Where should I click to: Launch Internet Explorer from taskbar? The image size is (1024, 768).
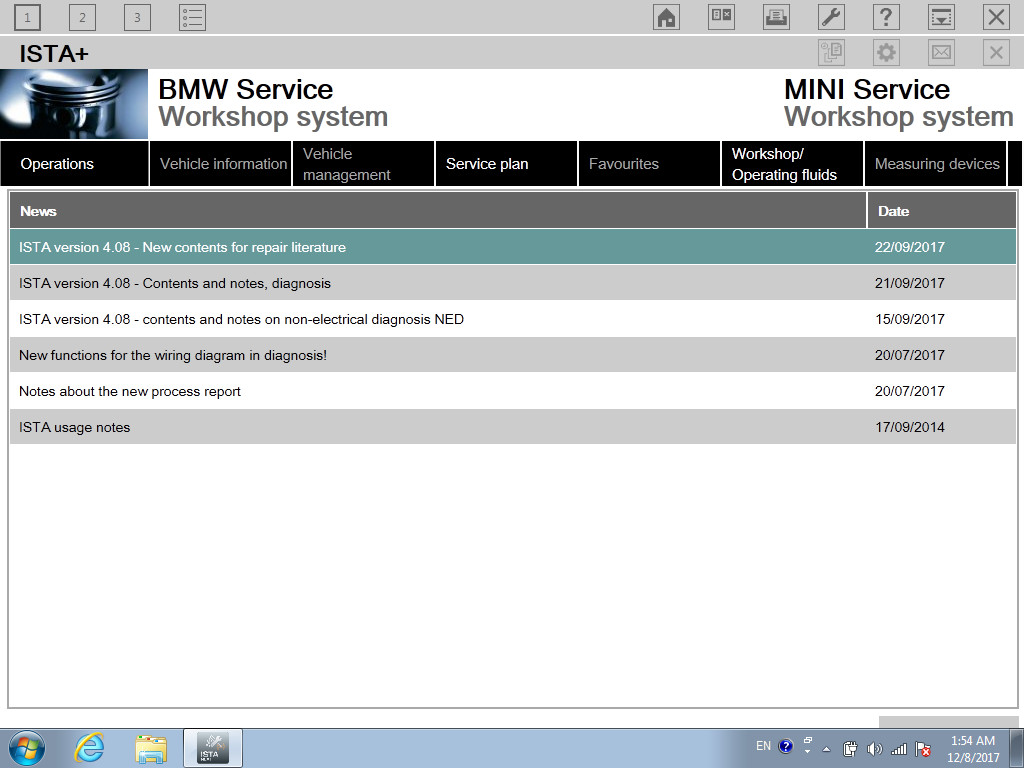click(89, 748)
